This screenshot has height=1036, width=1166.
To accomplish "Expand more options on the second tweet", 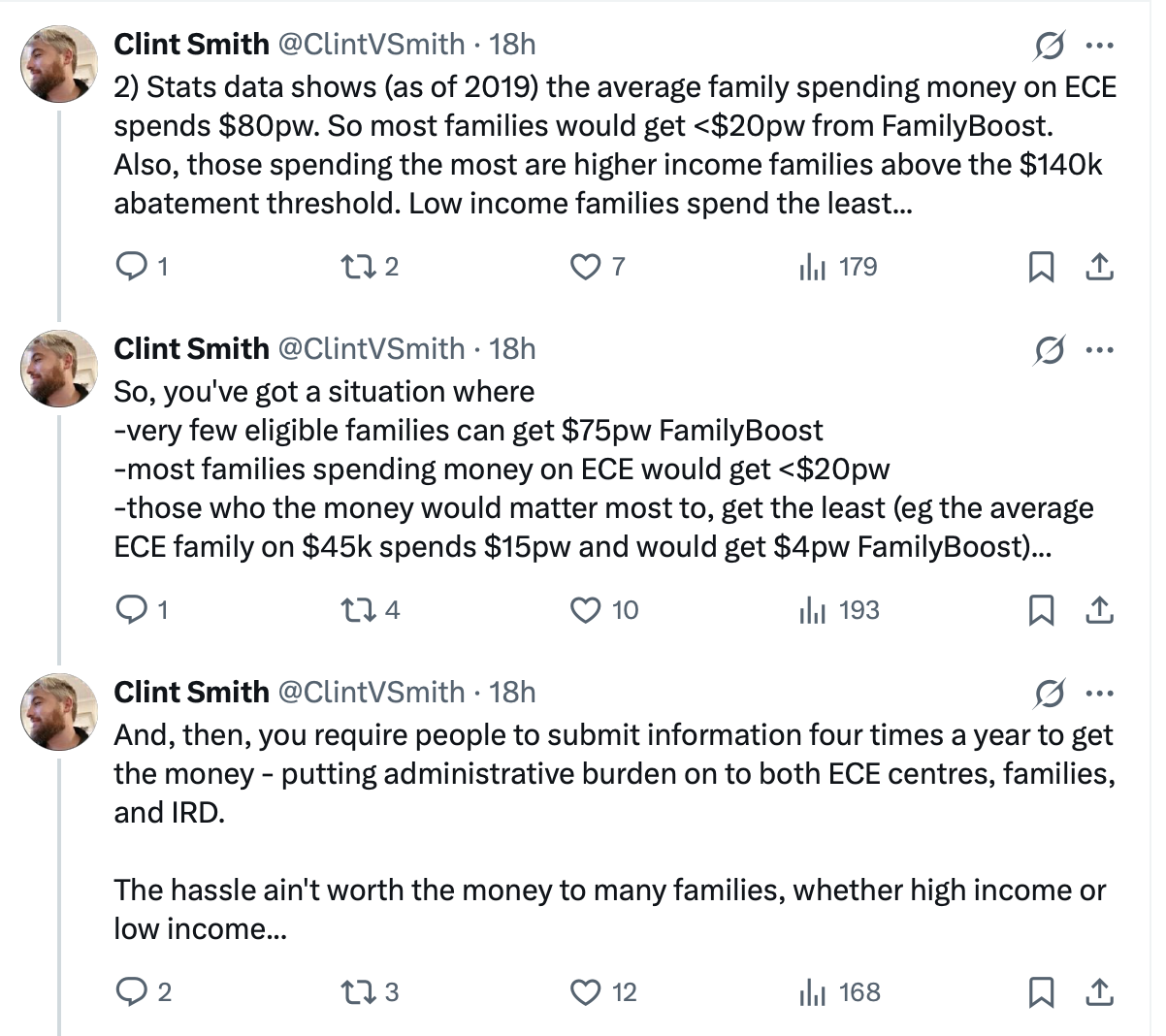I will 1099,349.
